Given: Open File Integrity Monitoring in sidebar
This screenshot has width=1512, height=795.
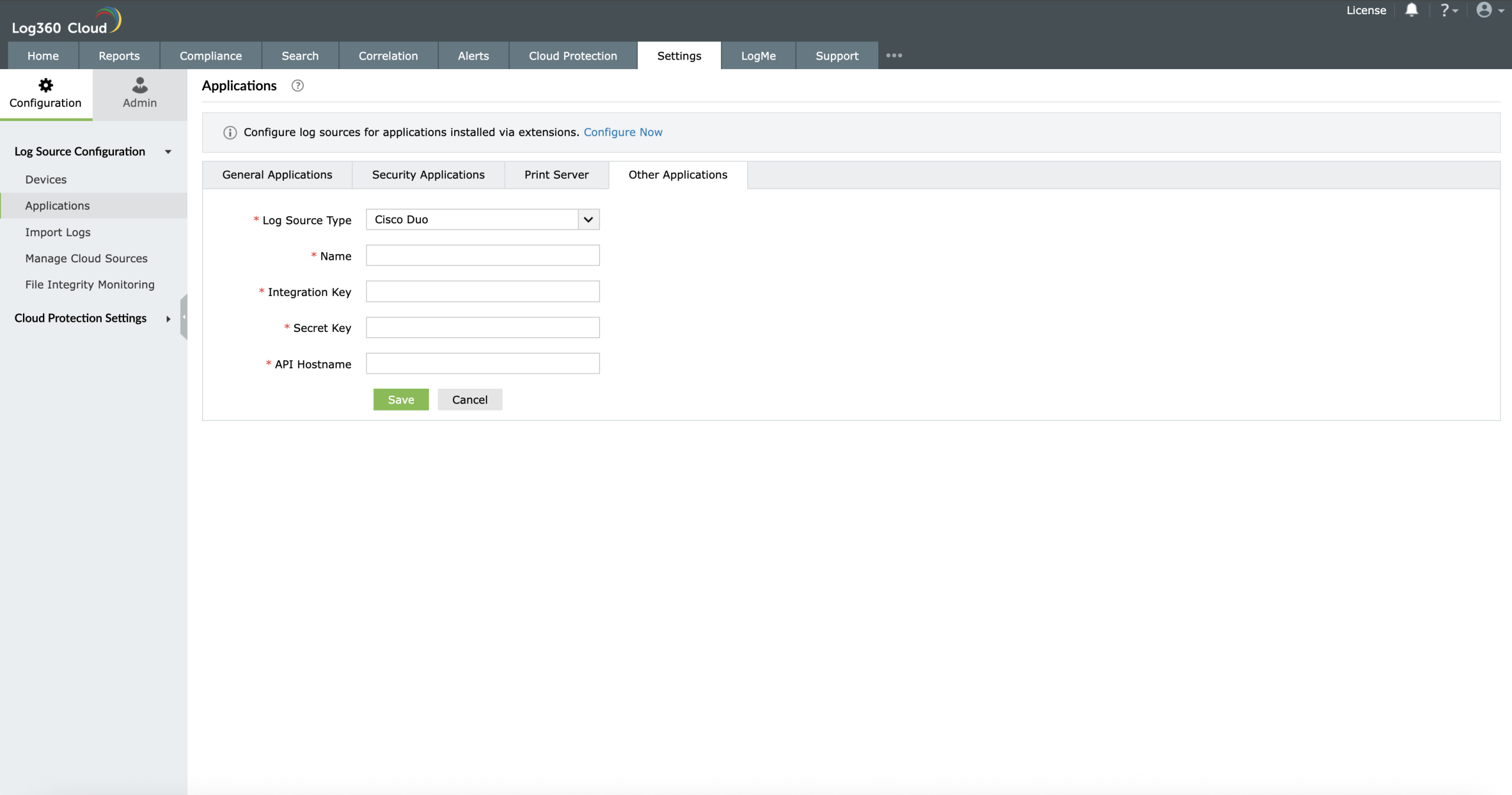Looking at the screenshot, I should coord(90,285).
